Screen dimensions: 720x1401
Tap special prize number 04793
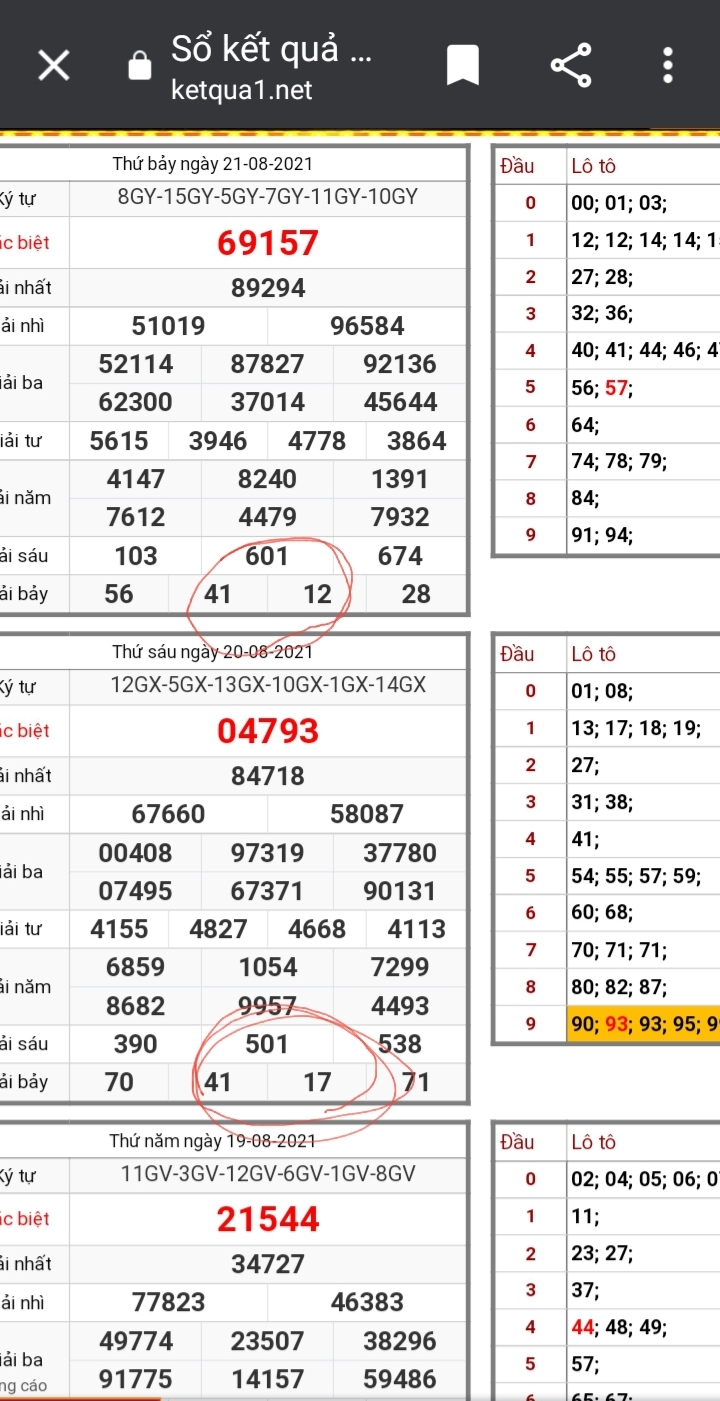point(268,730)
